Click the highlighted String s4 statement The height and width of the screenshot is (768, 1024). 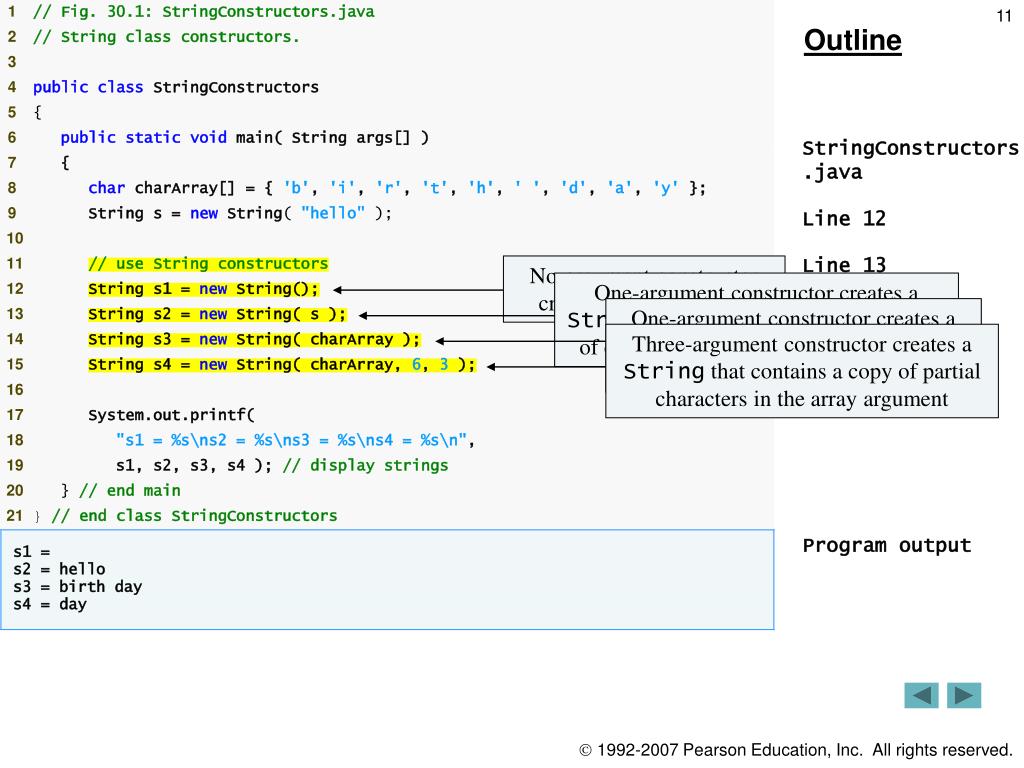pos(281,364)
